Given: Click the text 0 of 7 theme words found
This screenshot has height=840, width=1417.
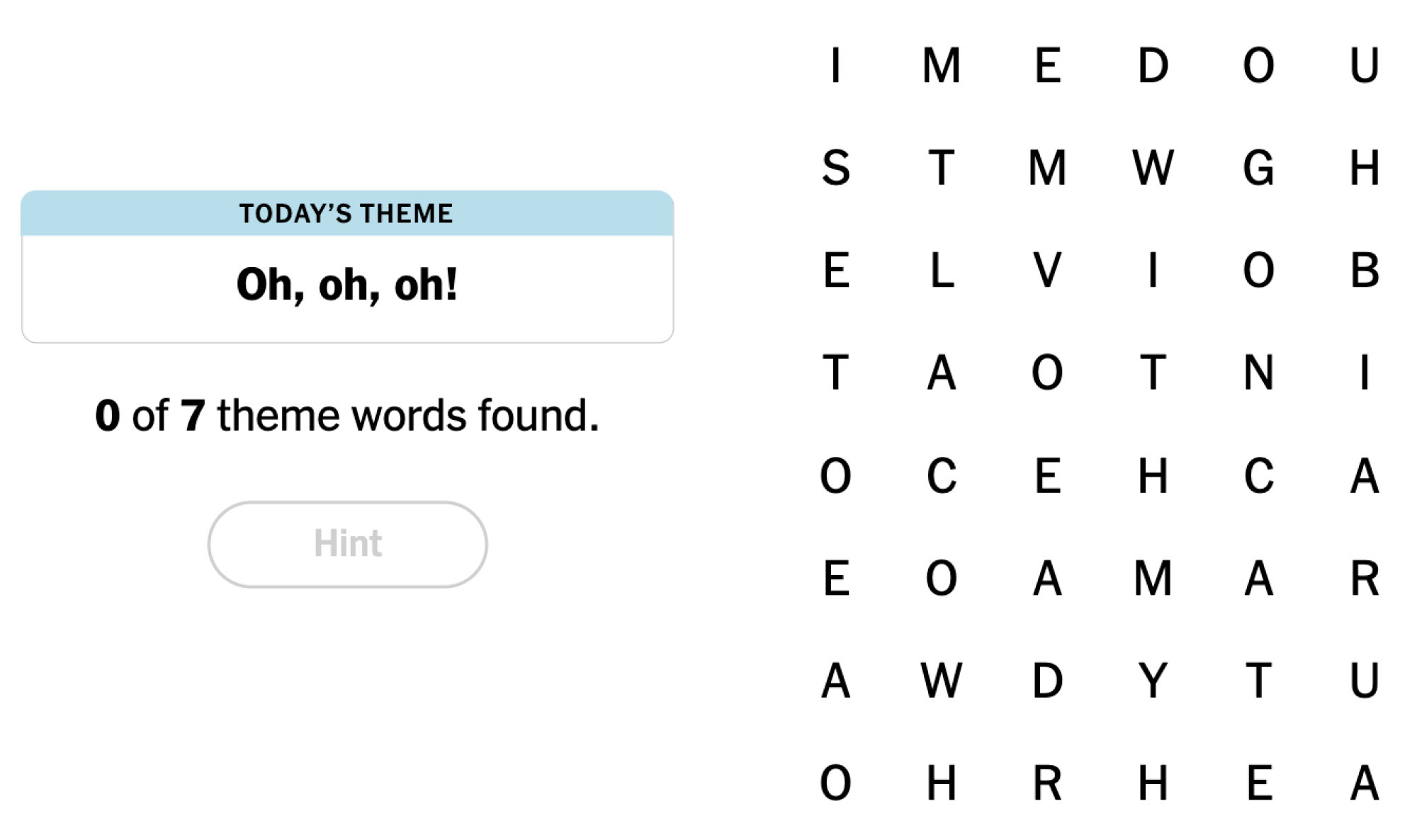Looking at the screenshot, I should pos(346,414).
